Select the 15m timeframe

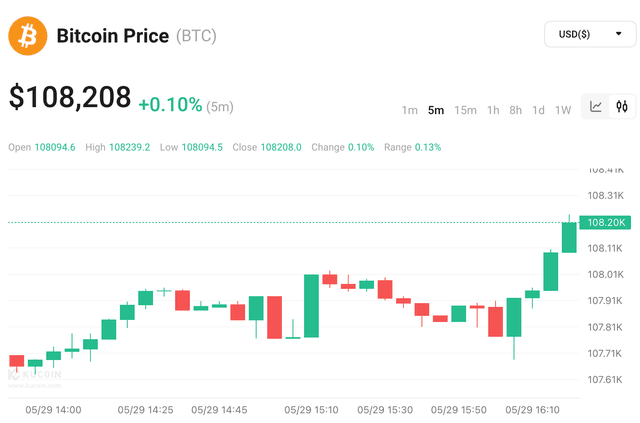tap(465, 110)
